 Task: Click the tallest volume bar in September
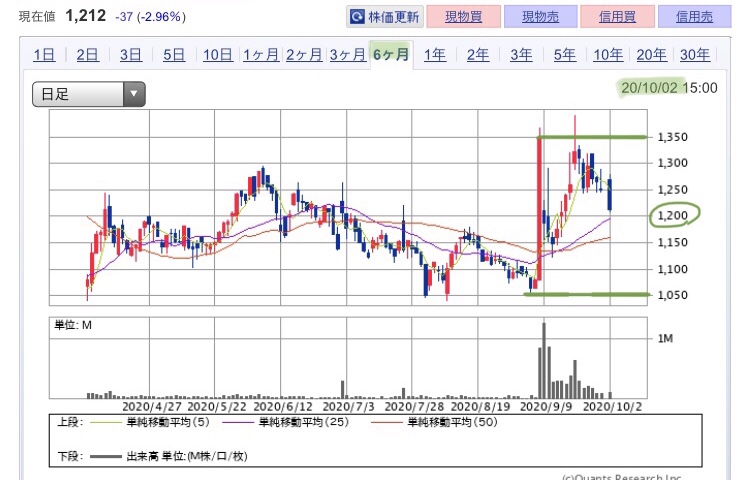pos(544,361)
